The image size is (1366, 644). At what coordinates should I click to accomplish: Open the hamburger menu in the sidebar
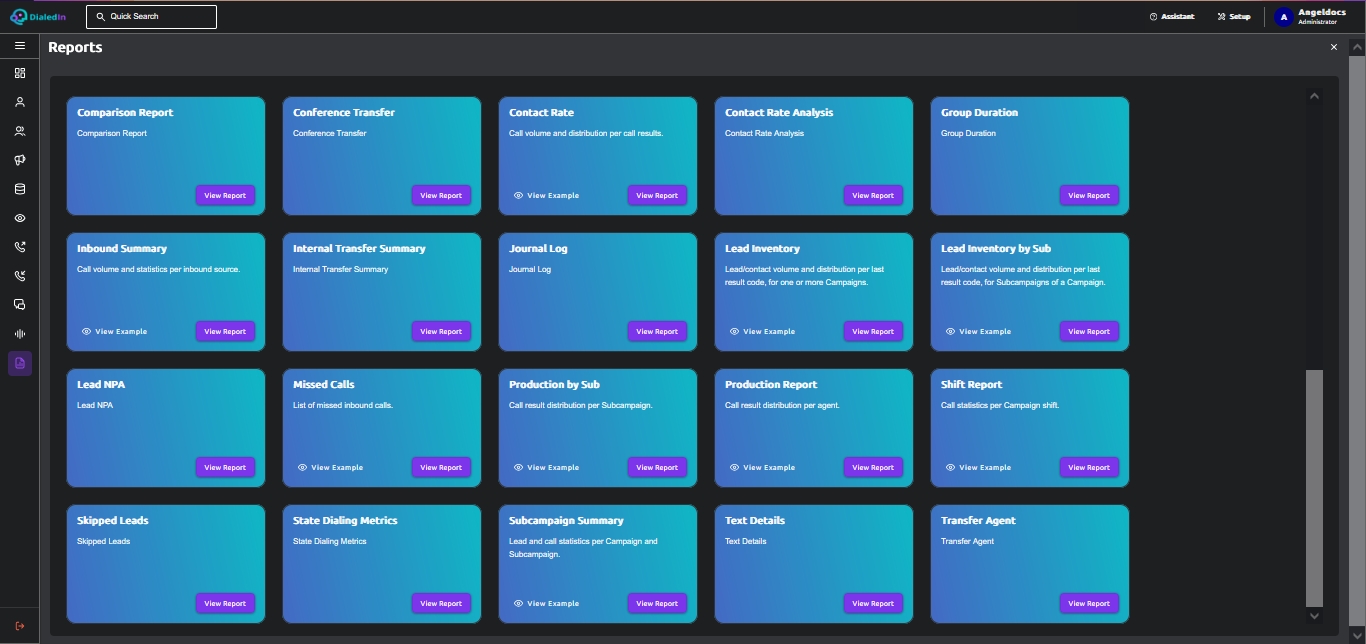pos(20,45)
